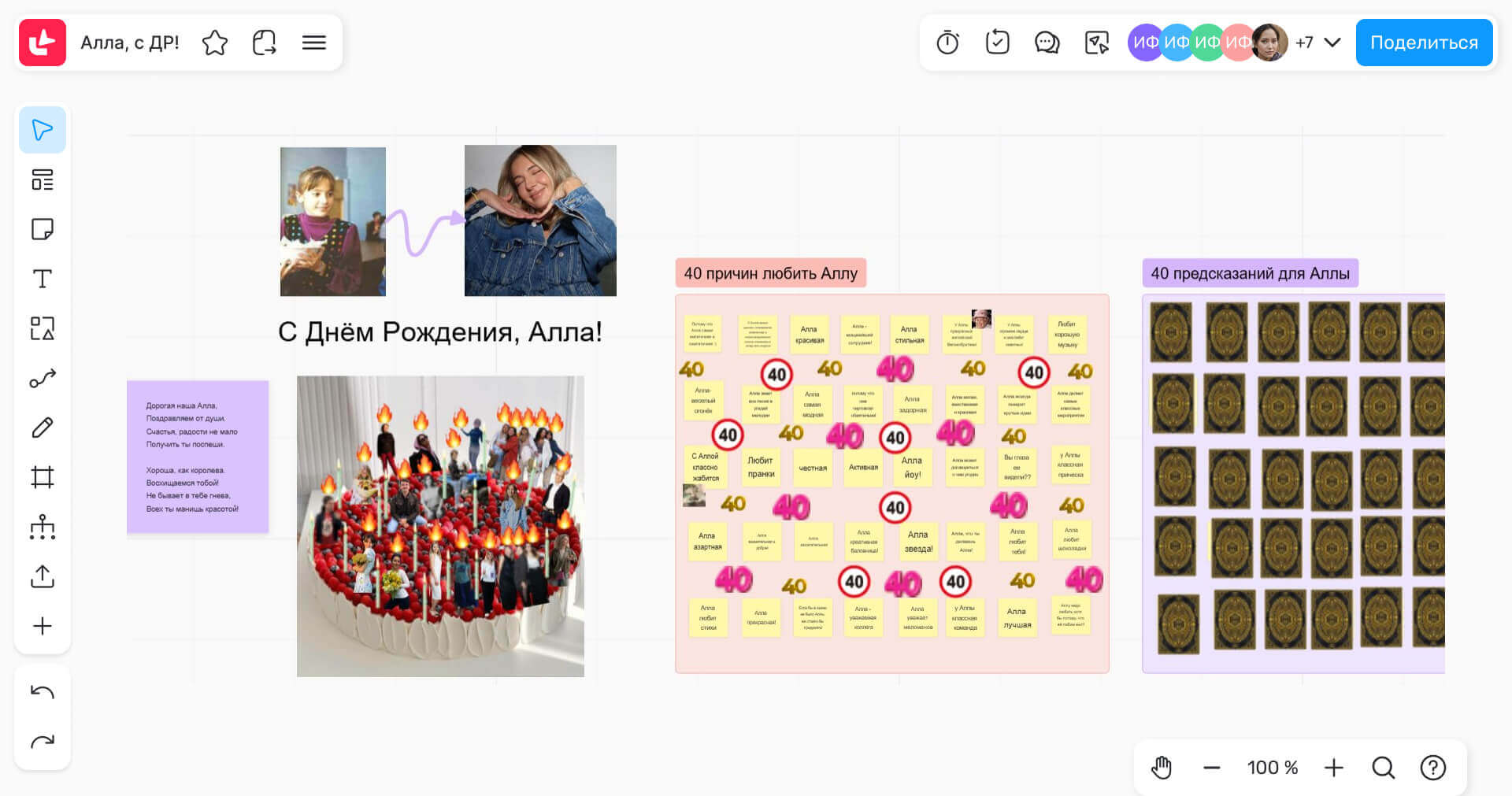Expand the participants list chevron
The image size is (1512, 796).
click(x=1332, y=43)
